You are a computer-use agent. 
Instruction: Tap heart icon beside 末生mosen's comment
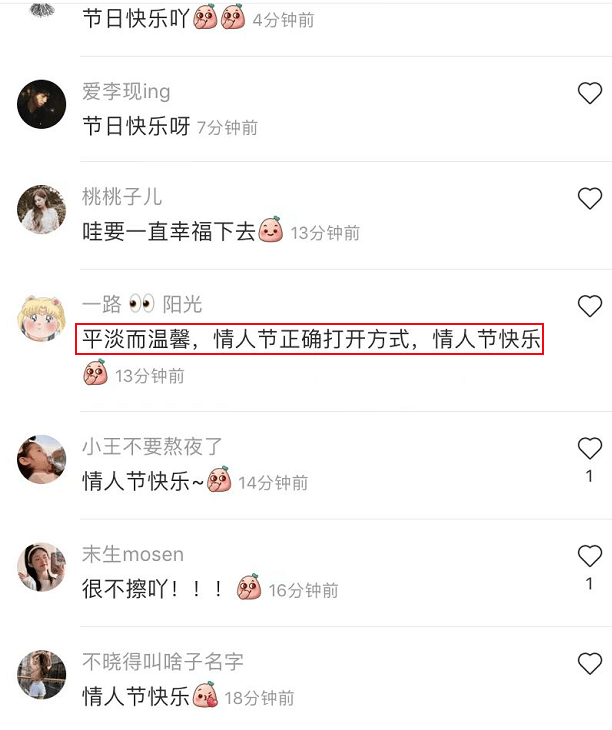click(590, 555)
